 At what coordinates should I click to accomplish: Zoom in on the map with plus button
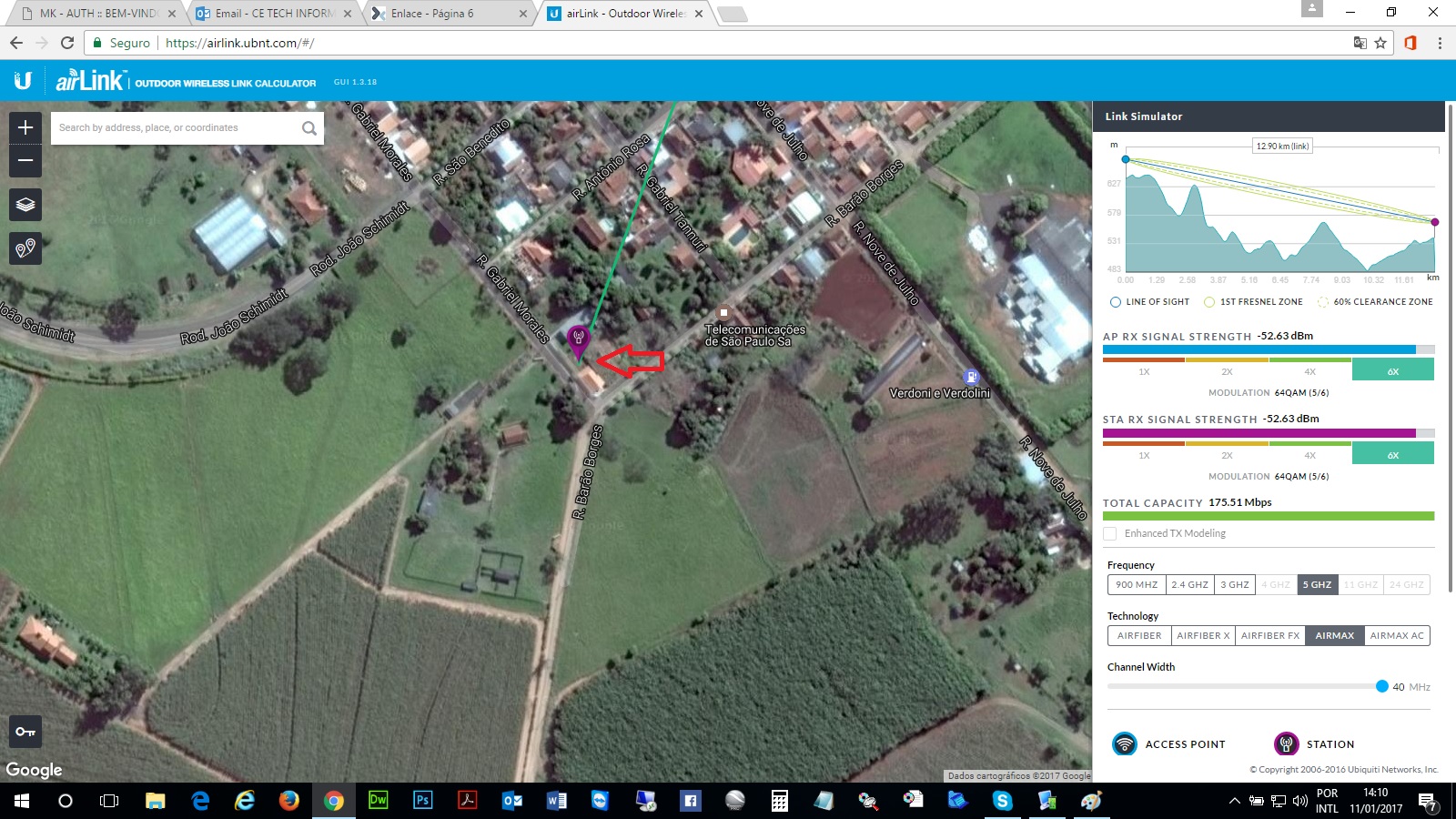[x=25, y=127]
